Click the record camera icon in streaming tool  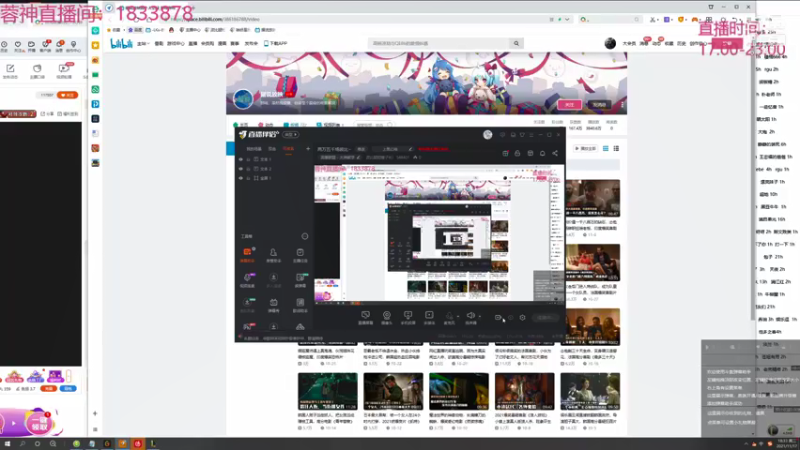498,317
